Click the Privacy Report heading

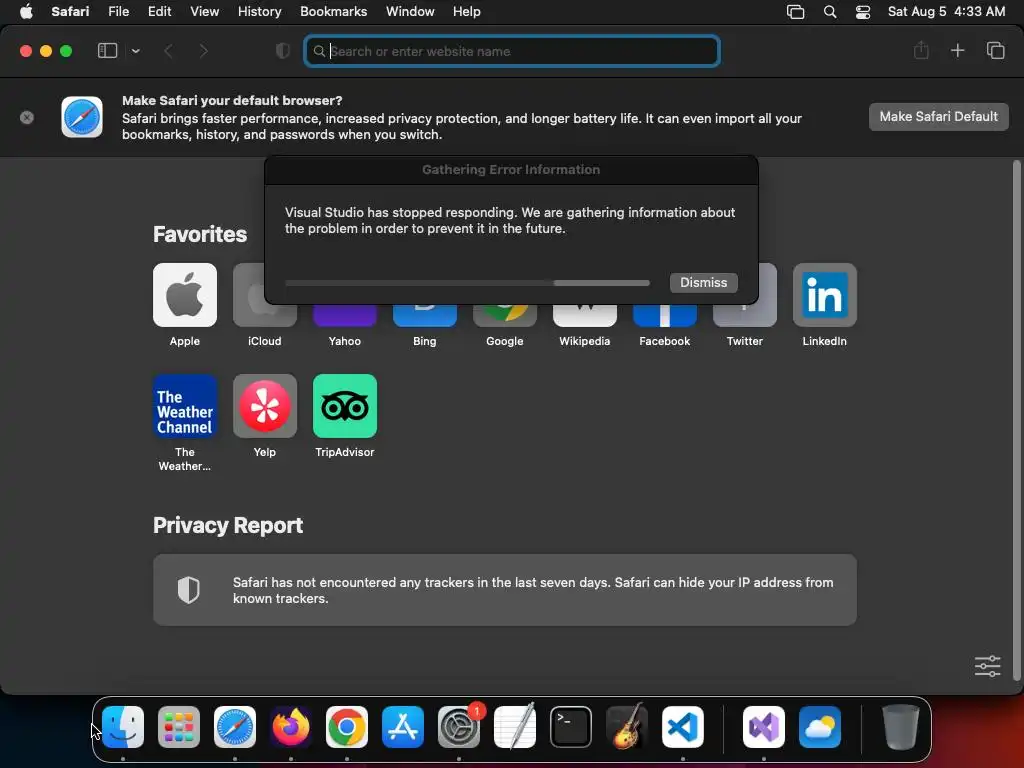click(x=228, y=526)
